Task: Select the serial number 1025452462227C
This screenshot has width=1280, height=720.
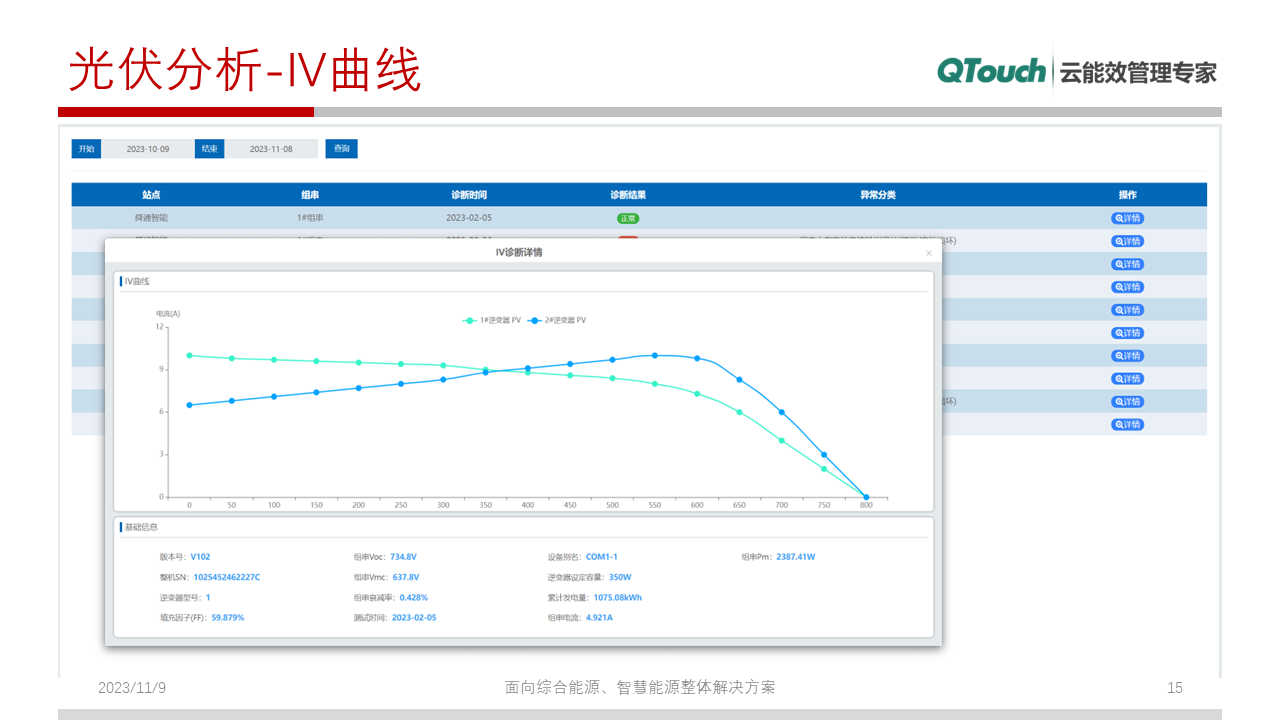Action: pos(227,577)
